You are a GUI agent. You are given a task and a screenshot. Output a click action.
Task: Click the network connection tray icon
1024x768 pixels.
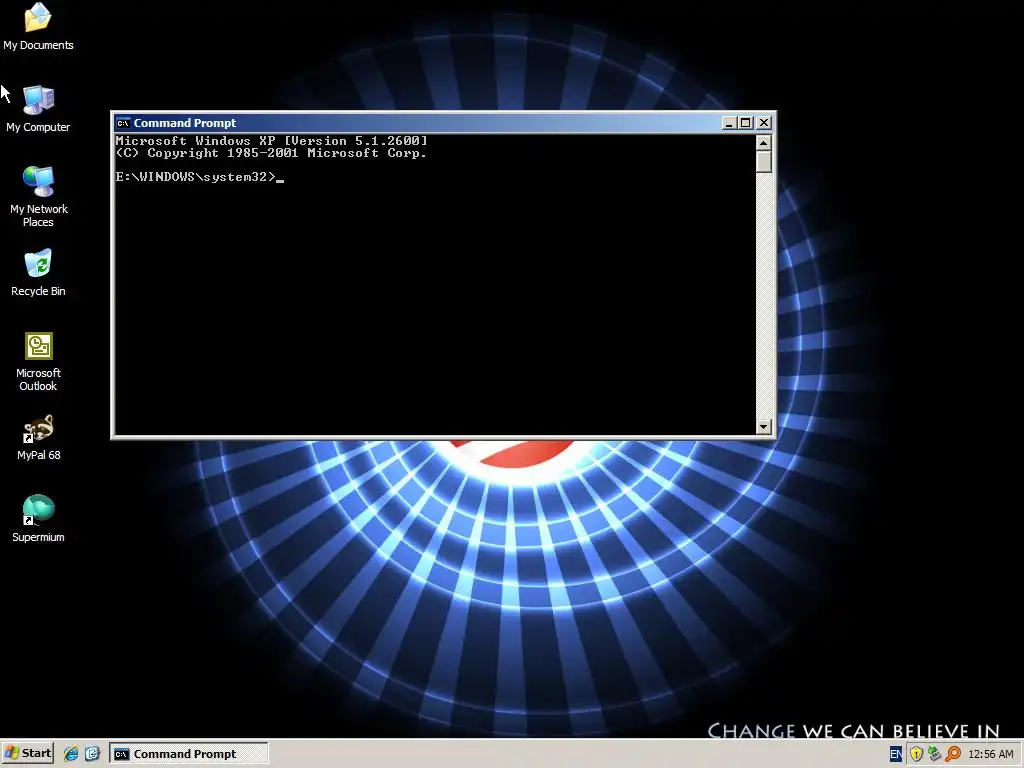click(x=935, y=754)
